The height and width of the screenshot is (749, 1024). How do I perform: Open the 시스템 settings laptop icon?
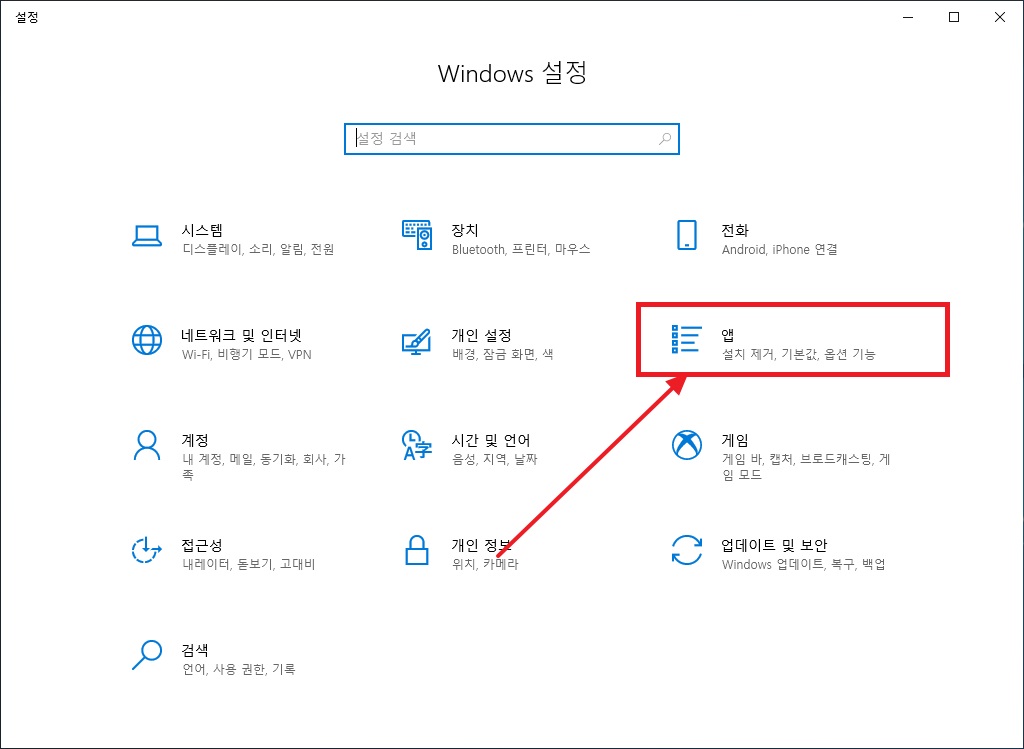point(146,236)
